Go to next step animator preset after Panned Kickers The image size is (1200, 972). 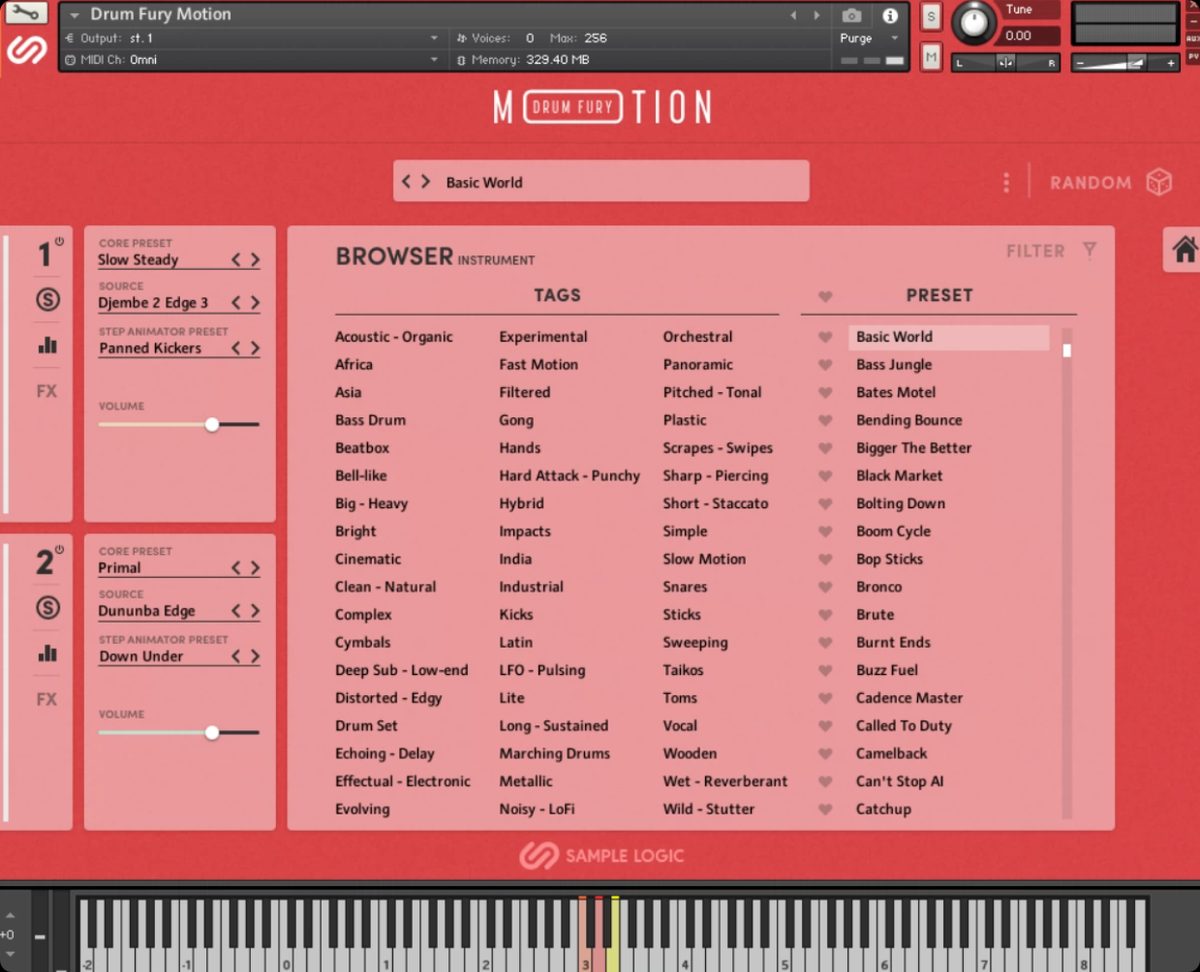(x=255, y=349)
